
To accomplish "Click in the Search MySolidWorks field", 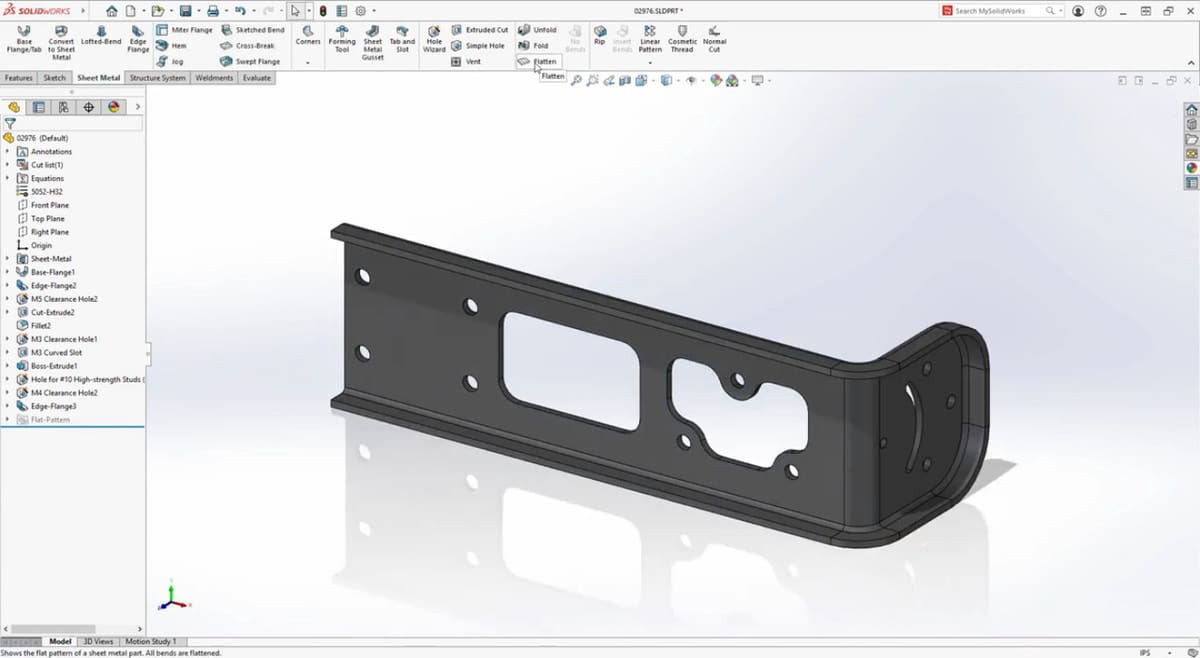I will [1000, 11].
